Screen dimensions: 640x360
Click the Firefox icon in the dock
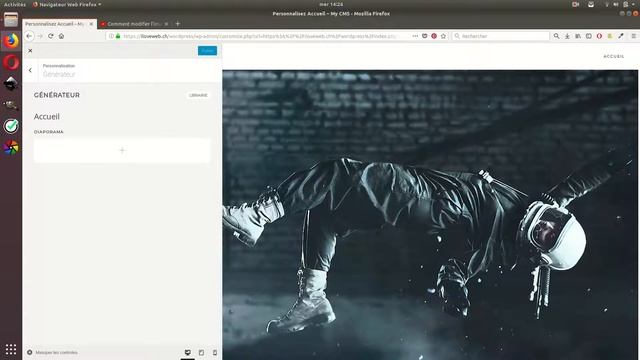point(11,41)
